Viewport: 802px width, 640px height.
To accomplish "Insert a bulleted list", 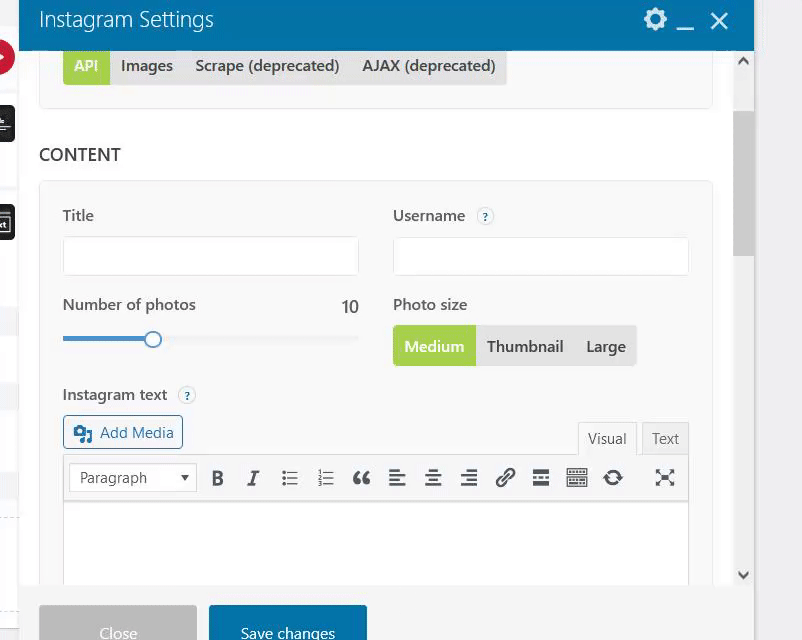I will tap(290, 478).
